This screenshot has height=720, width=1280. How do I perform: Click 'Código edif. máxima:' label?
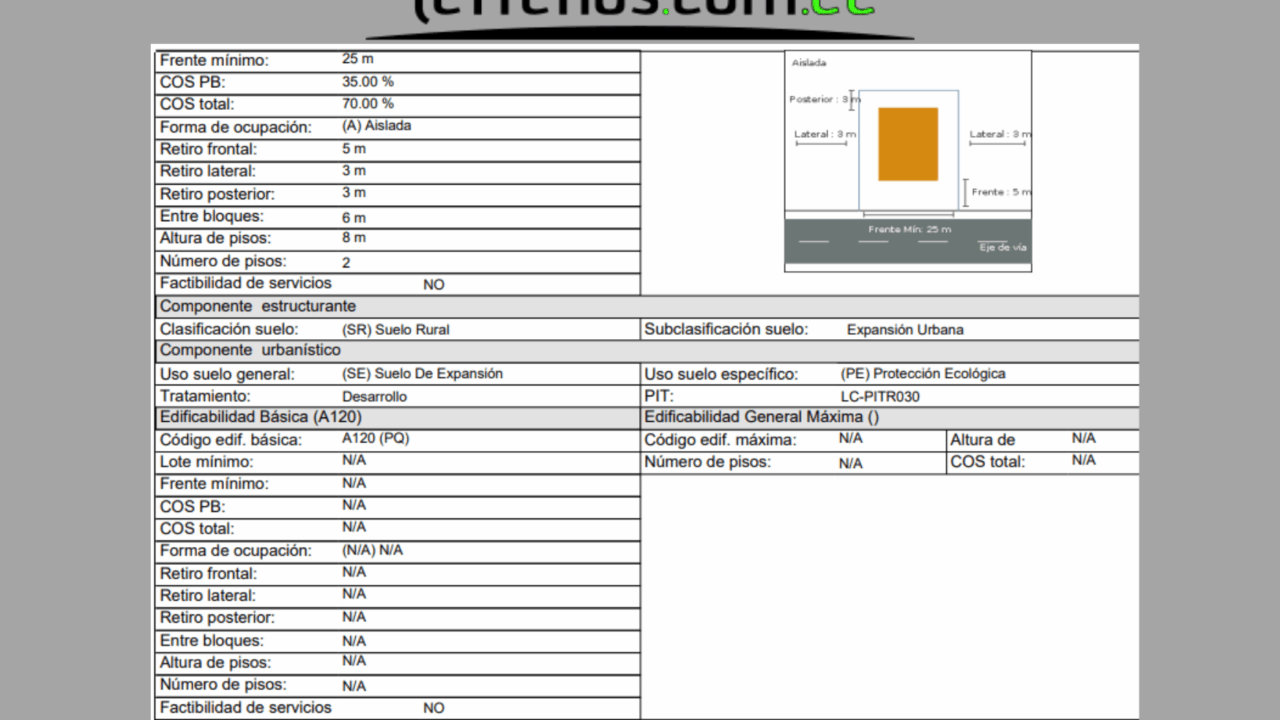tap(721, 440)
